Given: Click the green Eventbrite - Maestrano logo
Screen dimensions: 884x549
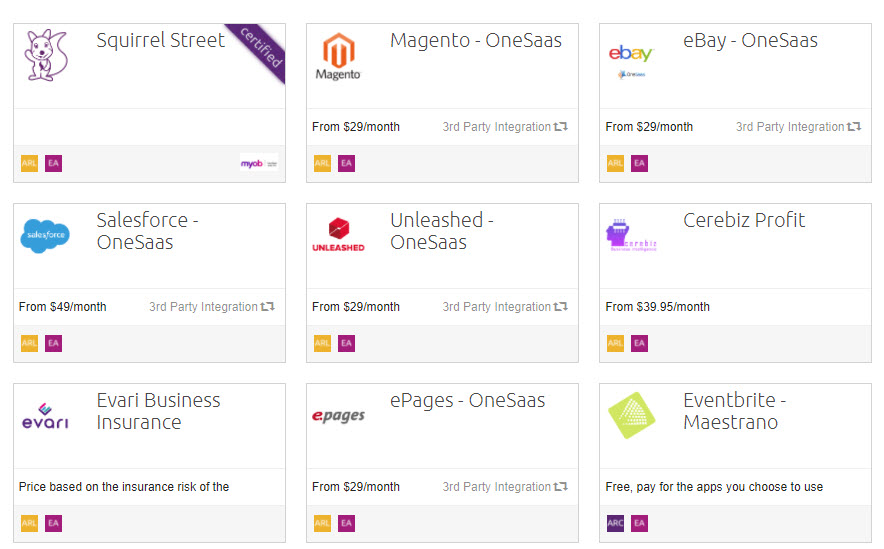Looking at the screenshot, I should [632, 415].
